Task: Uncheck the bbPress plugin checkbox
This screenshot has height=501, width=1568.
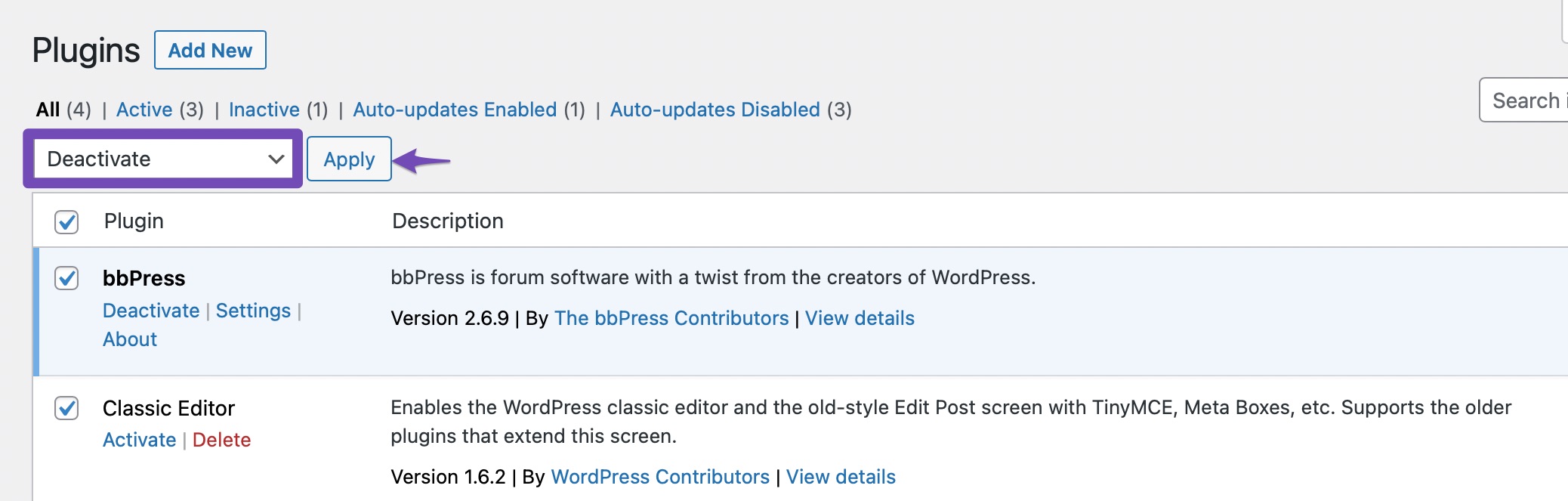Action: click(x=66, y=278)
